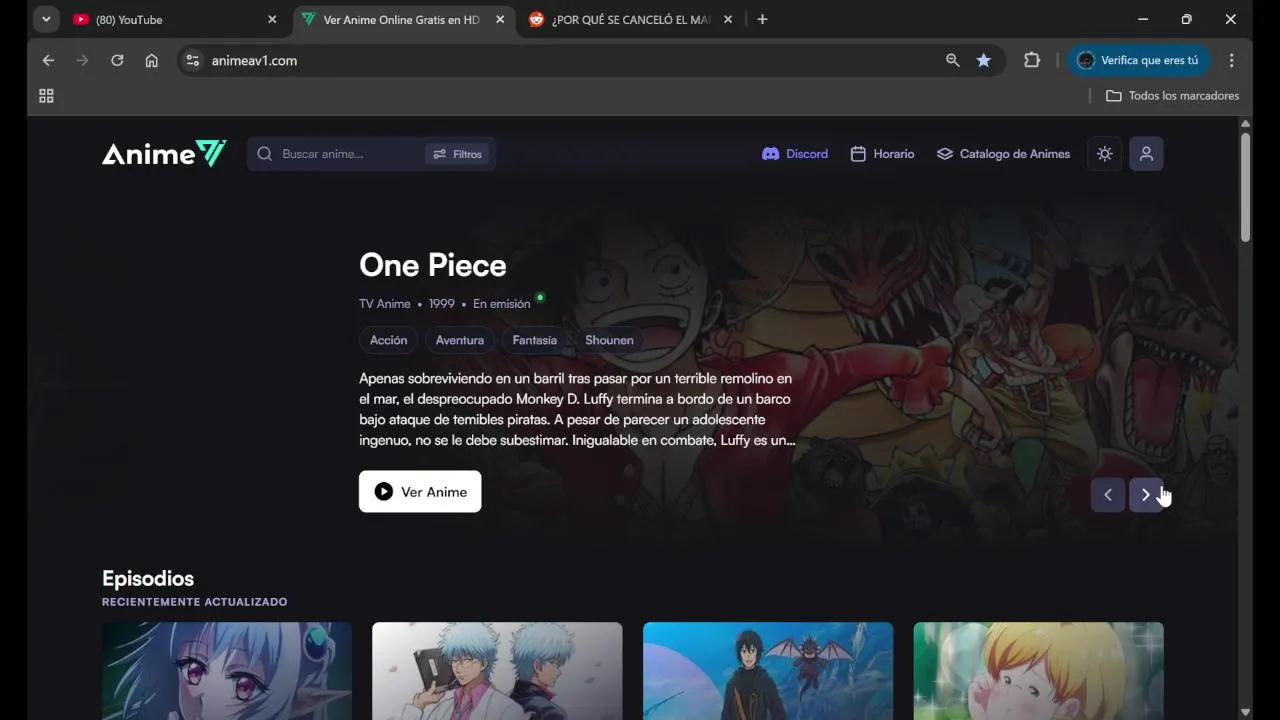View site information icon in address bar
1280x720 pixels.
(x=193, y=61)
